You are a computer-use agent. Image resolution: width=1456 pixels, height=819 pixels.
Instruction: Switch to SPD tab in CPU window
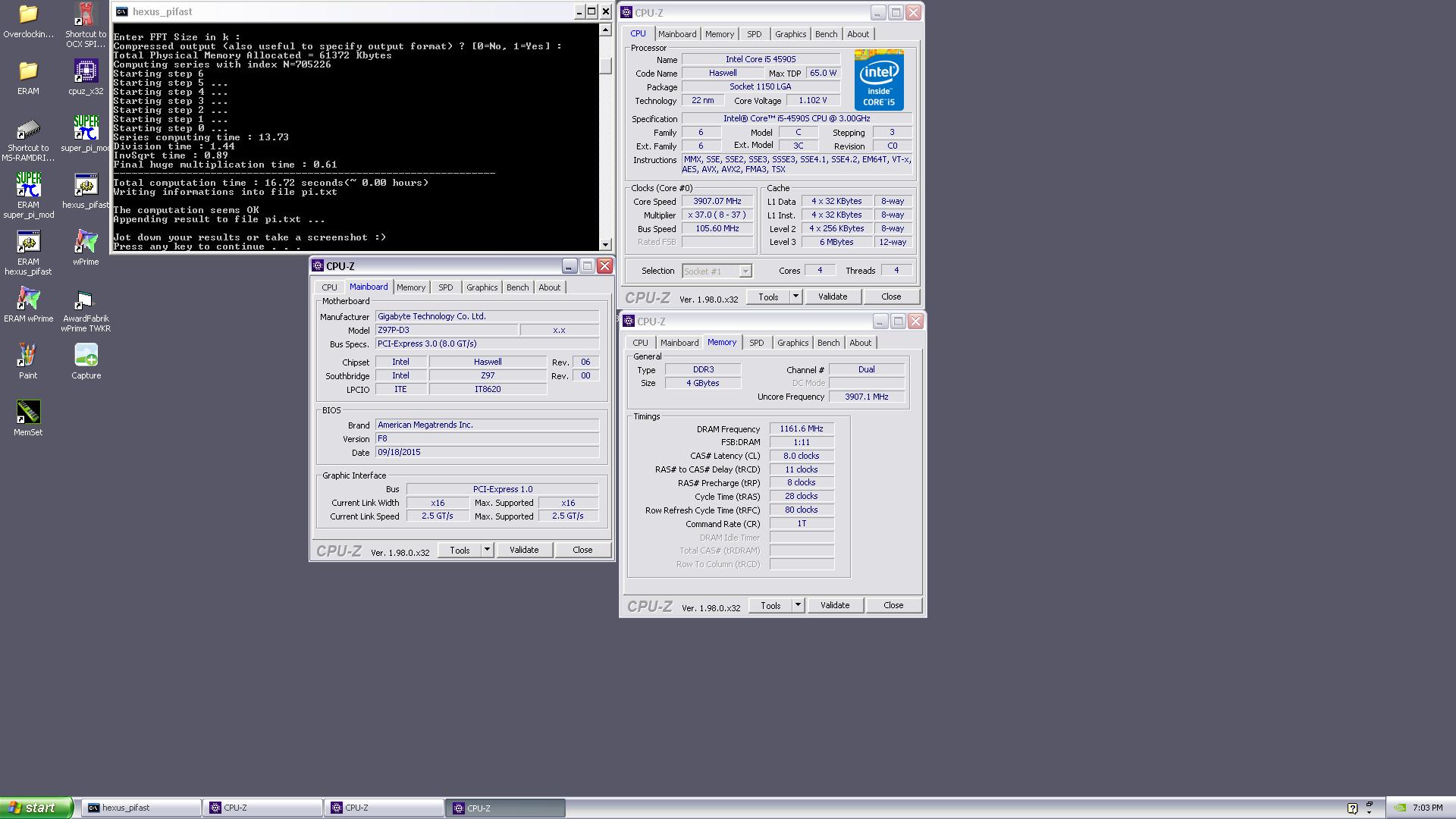tap(754, 34)
